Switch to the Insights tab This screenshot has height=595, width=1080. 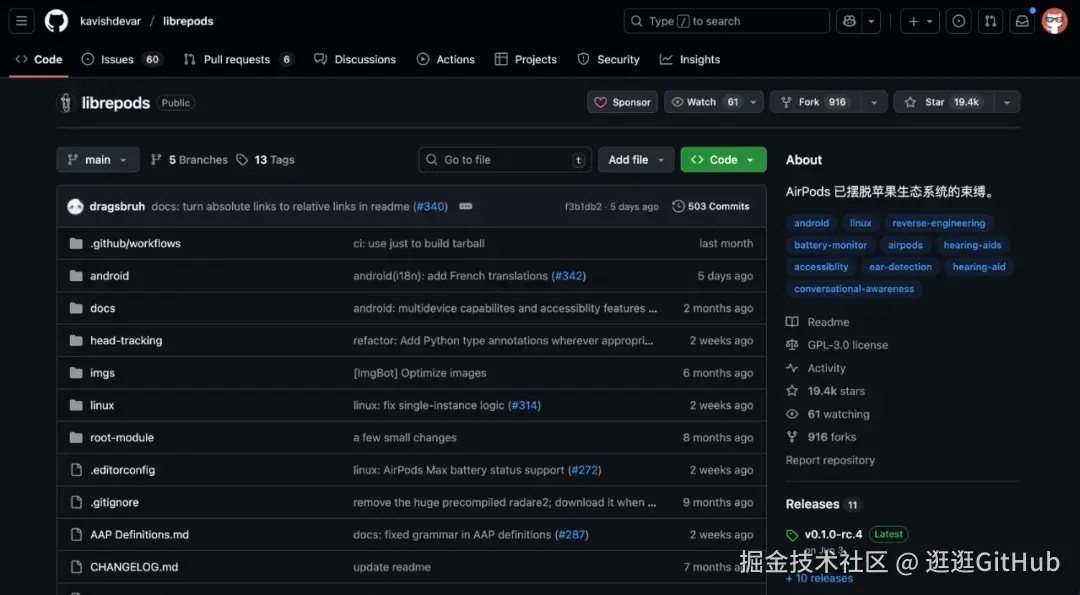(x=690, y=59)
